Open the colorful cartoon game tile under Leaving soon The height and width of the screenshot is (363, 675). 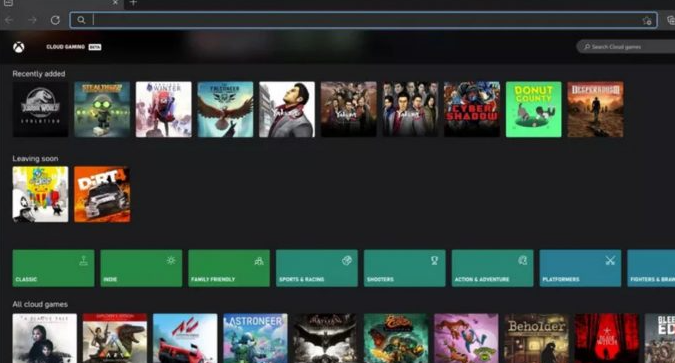coord(40,194)
